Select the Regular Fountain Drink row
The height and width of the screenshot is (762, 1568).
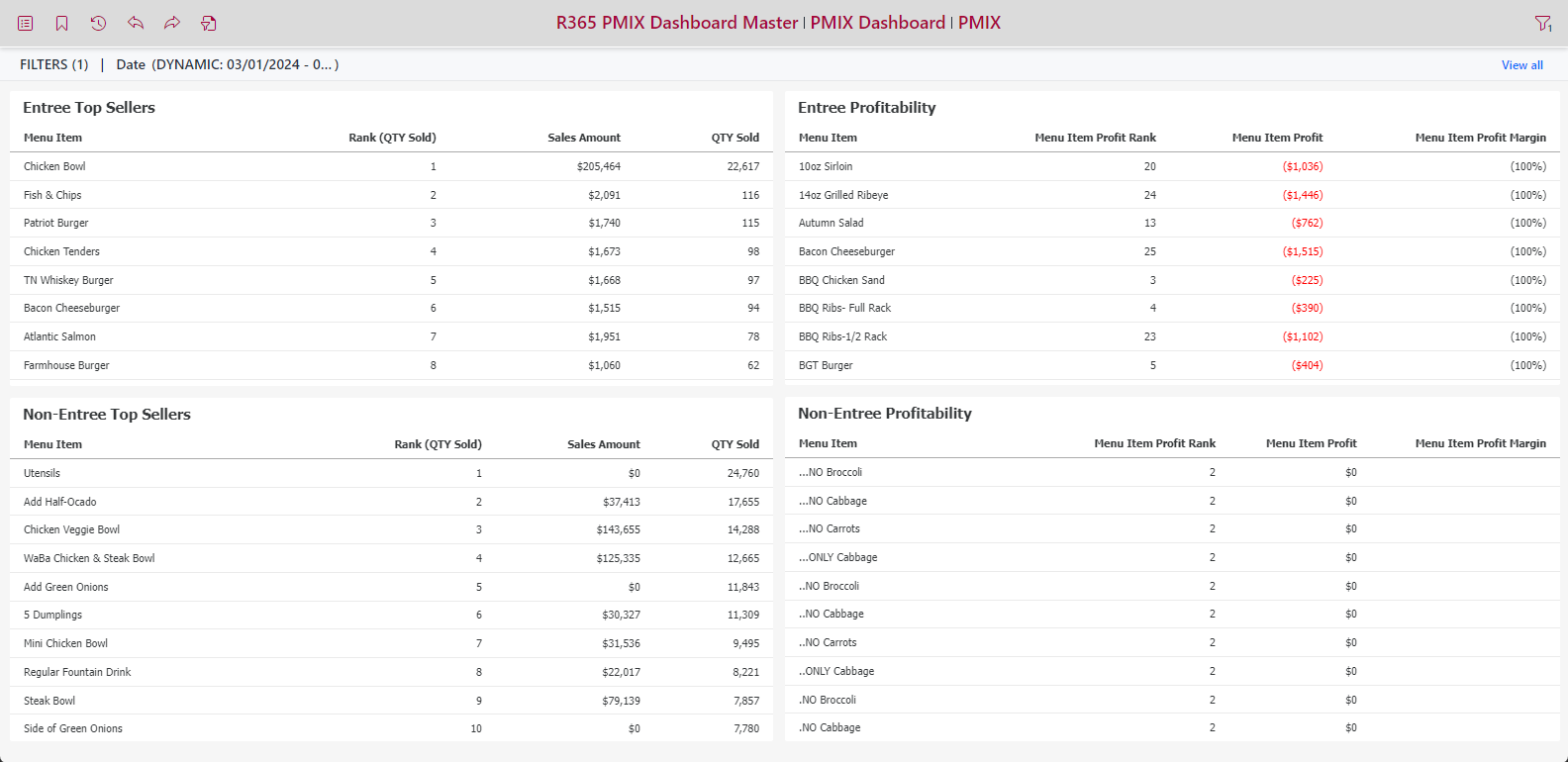pyautogui.click(x=391, y=672)
